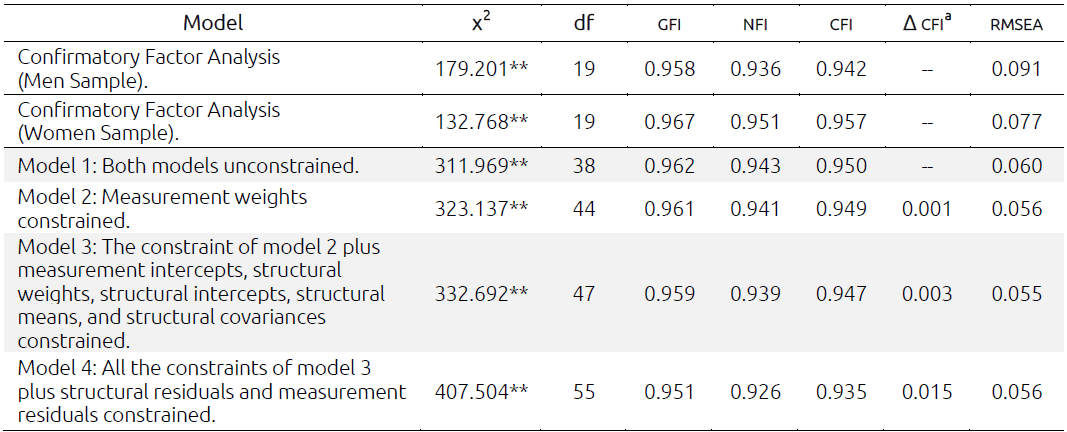Image resolution: width=1067 pixels, height=432 pixels.
Task: Select the Model 3 description text
Action: tap(200, 294)
